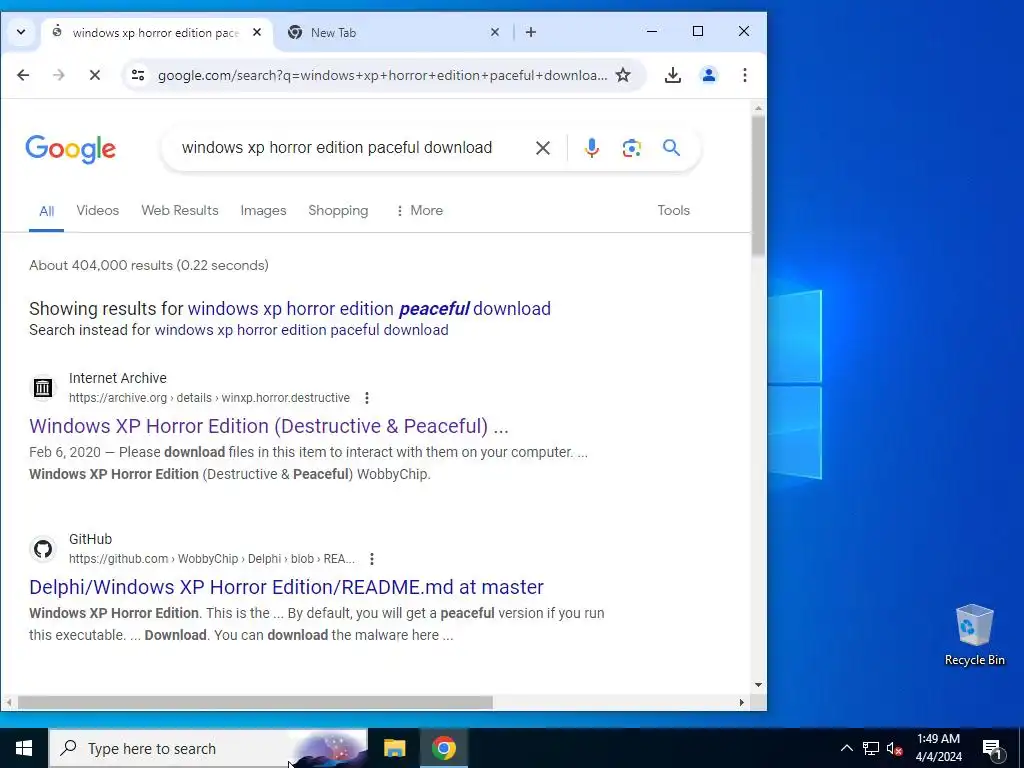Screen dimensions: 1024x768
Task: Click inside the Google search box
Action: click(x=337, y=148)
